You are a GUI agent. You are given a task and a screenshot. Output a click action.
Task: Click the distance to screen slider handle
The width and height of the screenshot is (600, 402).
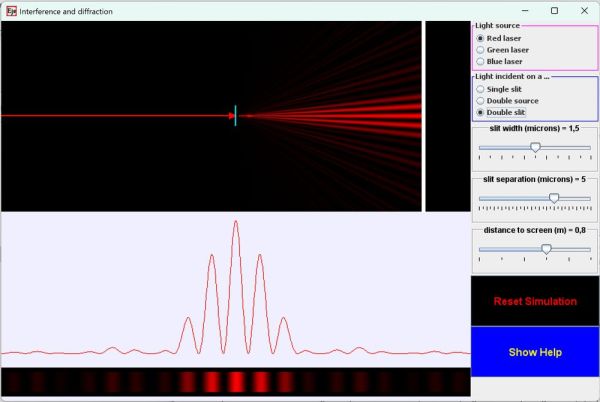546,249
